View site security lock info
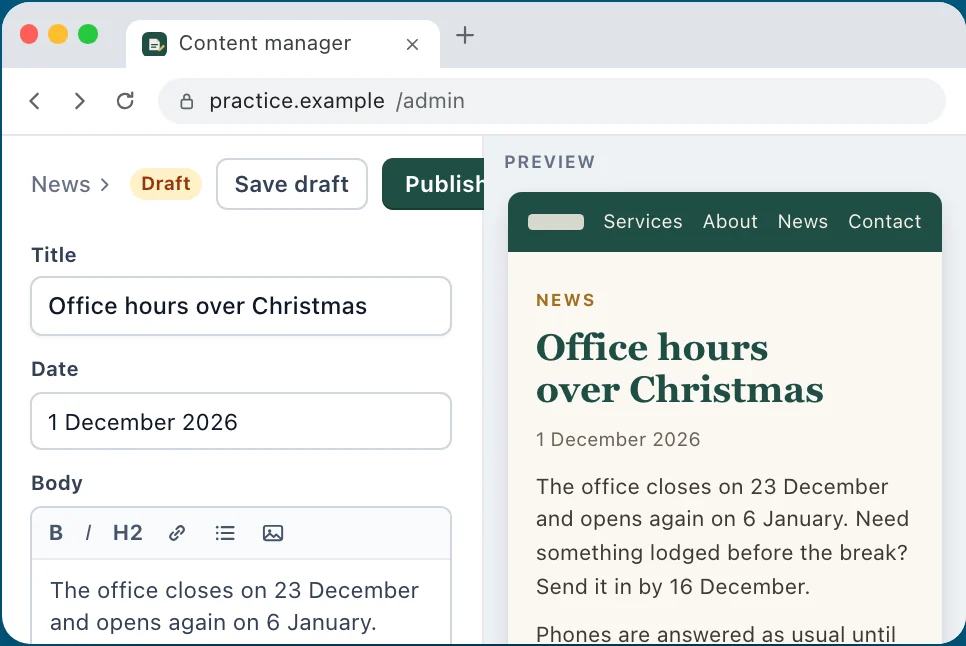The image size is (966, 646). click(x=187, y=102)
